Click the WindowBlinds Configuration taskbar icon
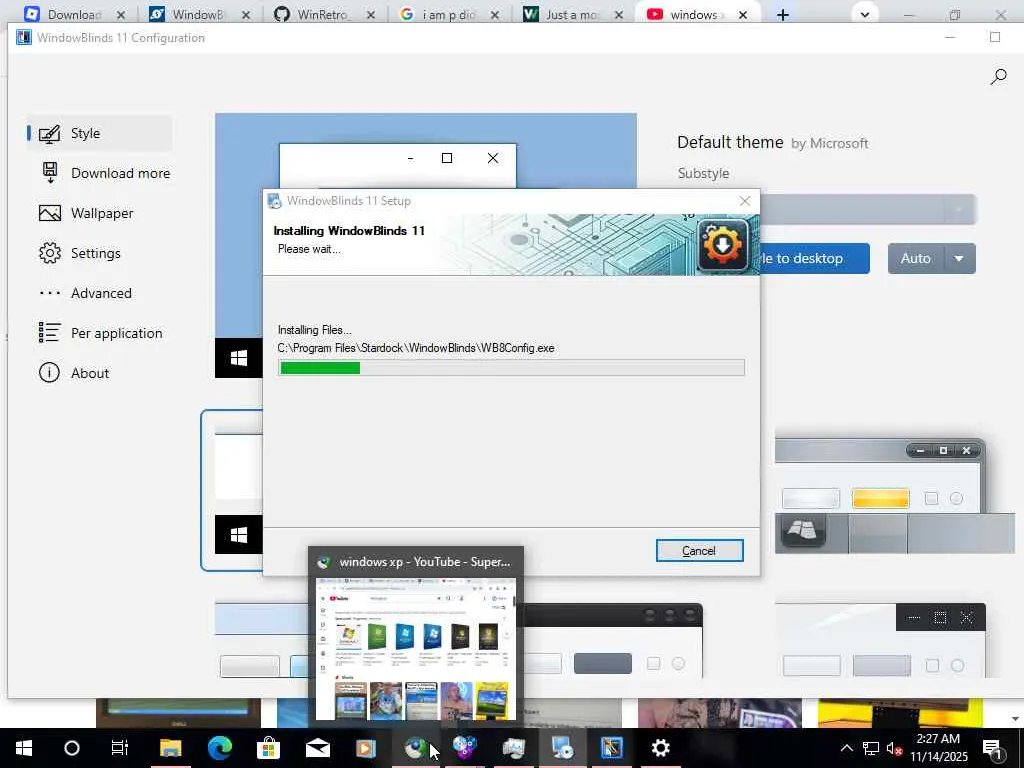This screenshot has width=1024, height=768. 611,748
